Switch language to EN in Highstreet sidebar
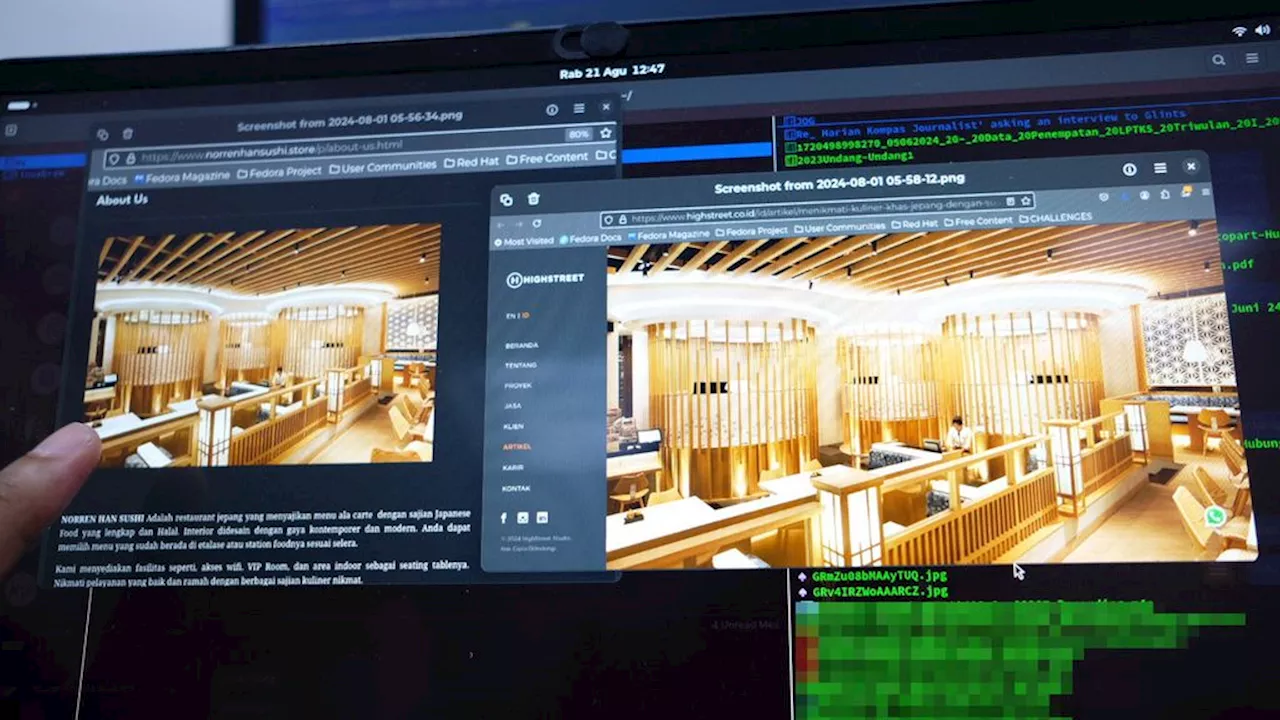The height and width of the screenshot is (720, 1280). click(510, 316)
